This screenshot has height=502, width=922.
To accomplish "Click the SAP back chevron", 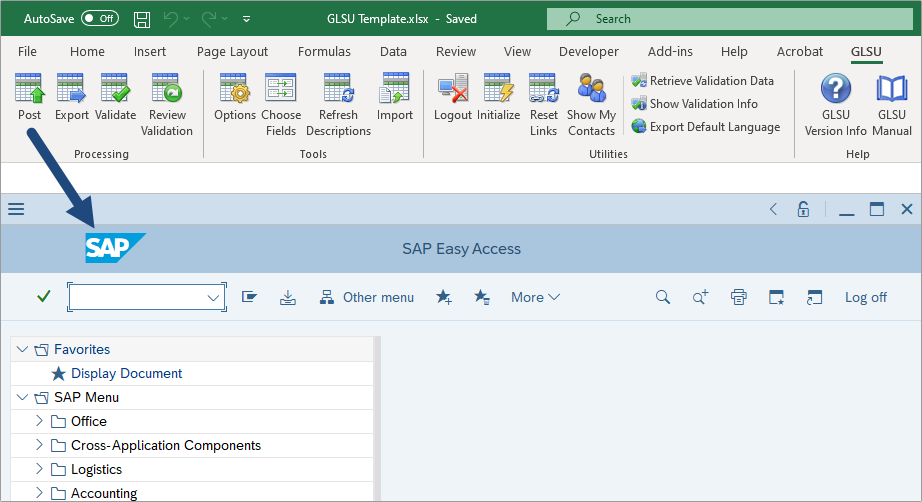I will tap(773, 209).
